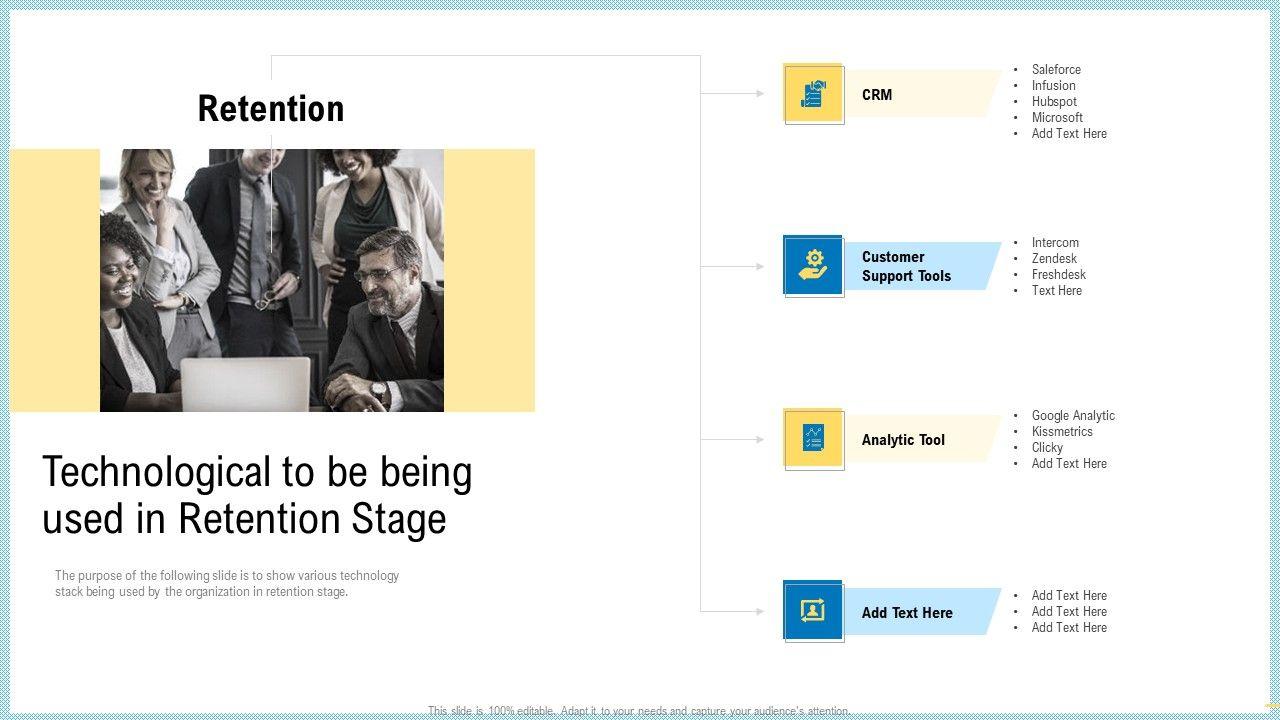Screen dimensions: 1280x720
Task: Click the Analytic Tool label banner
Action: (920, 439)
